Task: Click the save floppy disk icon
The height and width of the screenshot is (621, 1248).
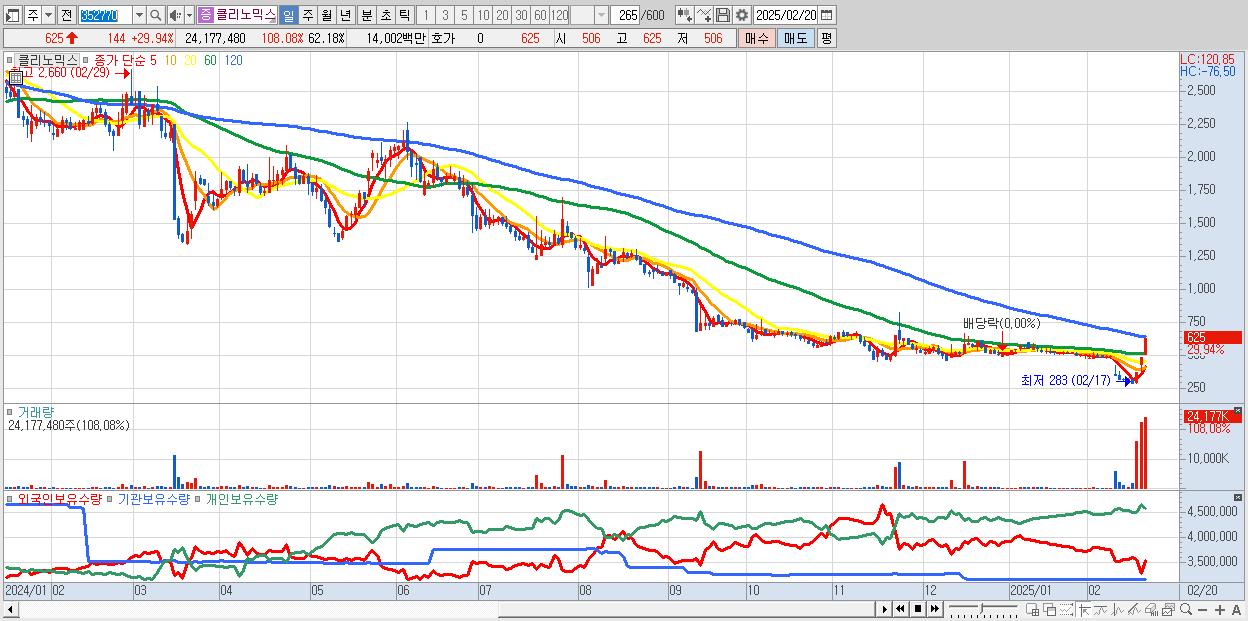Action: coord(723,15)
